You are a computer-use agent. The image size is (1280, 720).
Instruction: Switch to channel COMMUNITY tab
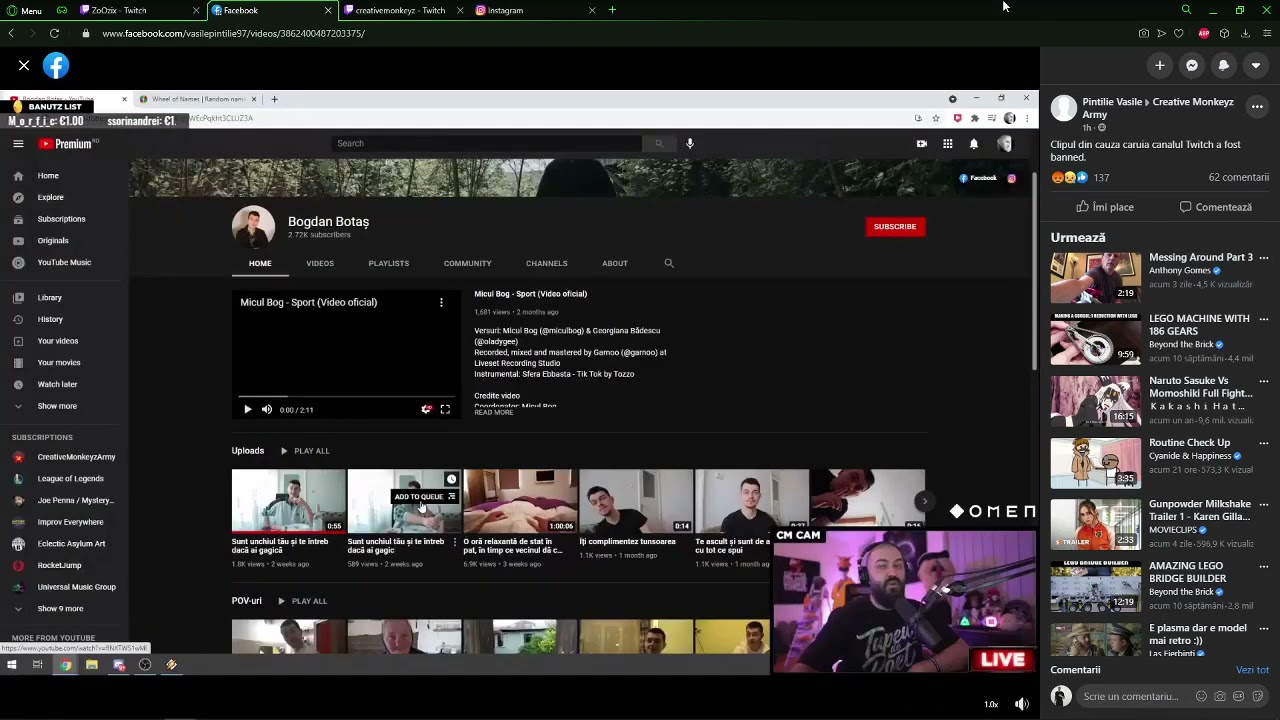click(467, 263)
